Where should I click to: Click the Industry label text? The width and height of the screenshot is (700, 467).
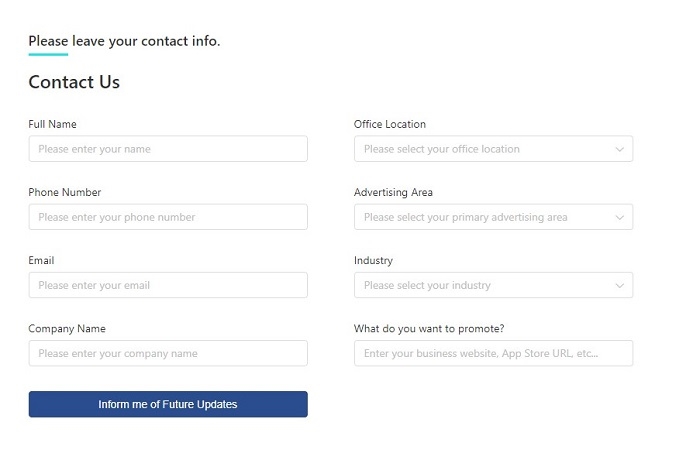point(373,260)
